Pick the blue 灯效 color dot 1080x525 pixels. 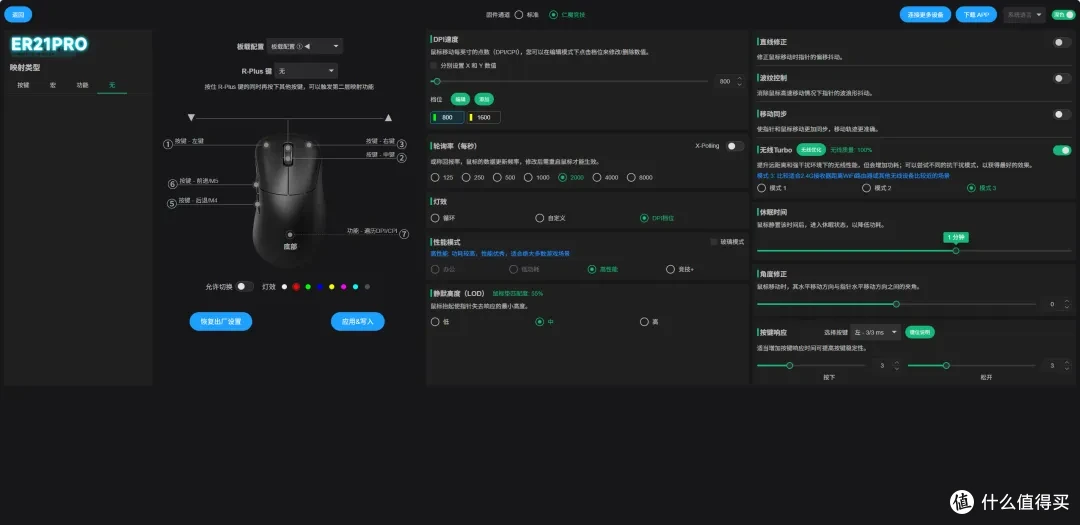[x=320, y=287]
